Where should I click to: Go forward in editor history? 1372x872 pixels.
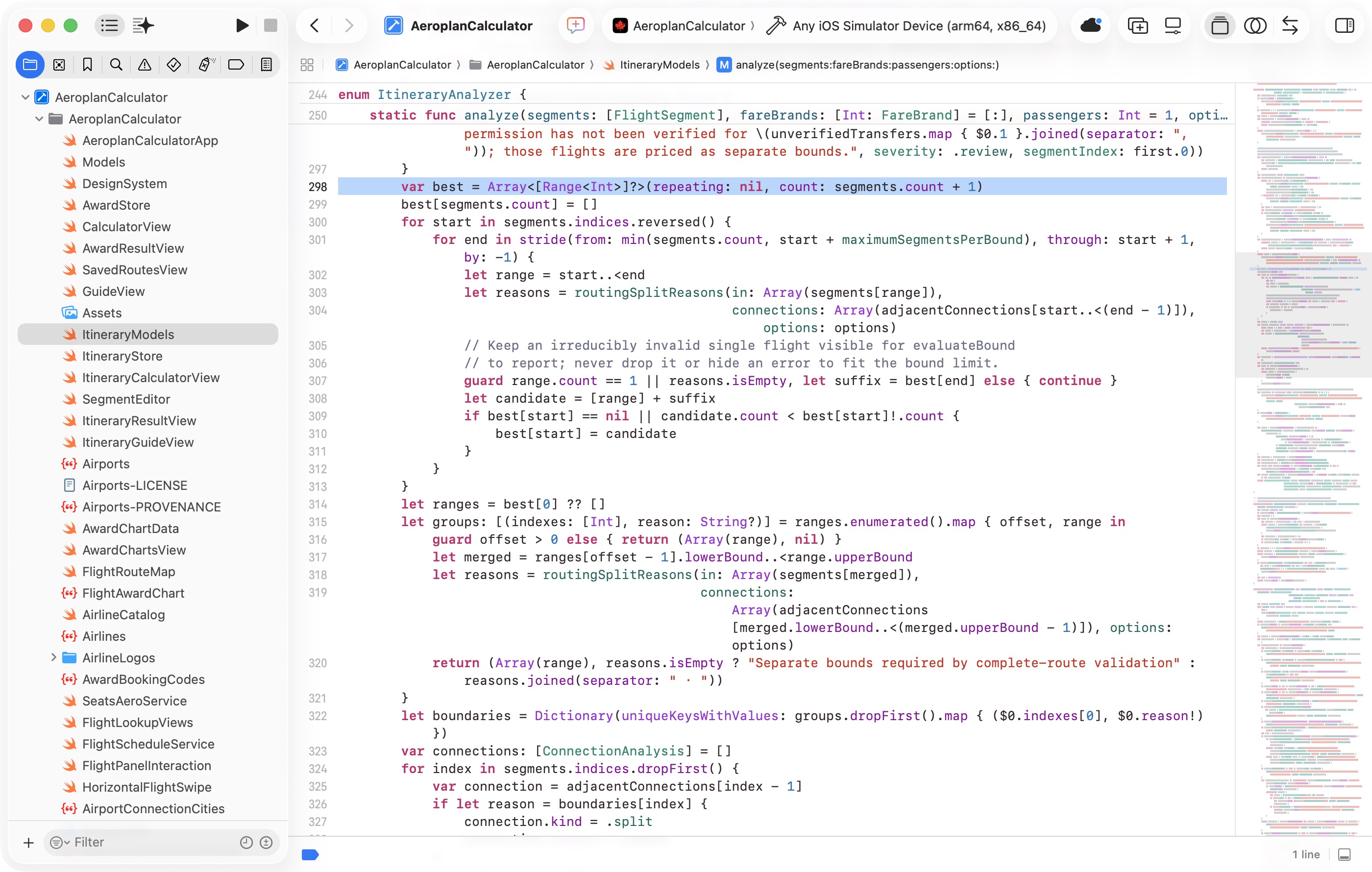(349, 25)
